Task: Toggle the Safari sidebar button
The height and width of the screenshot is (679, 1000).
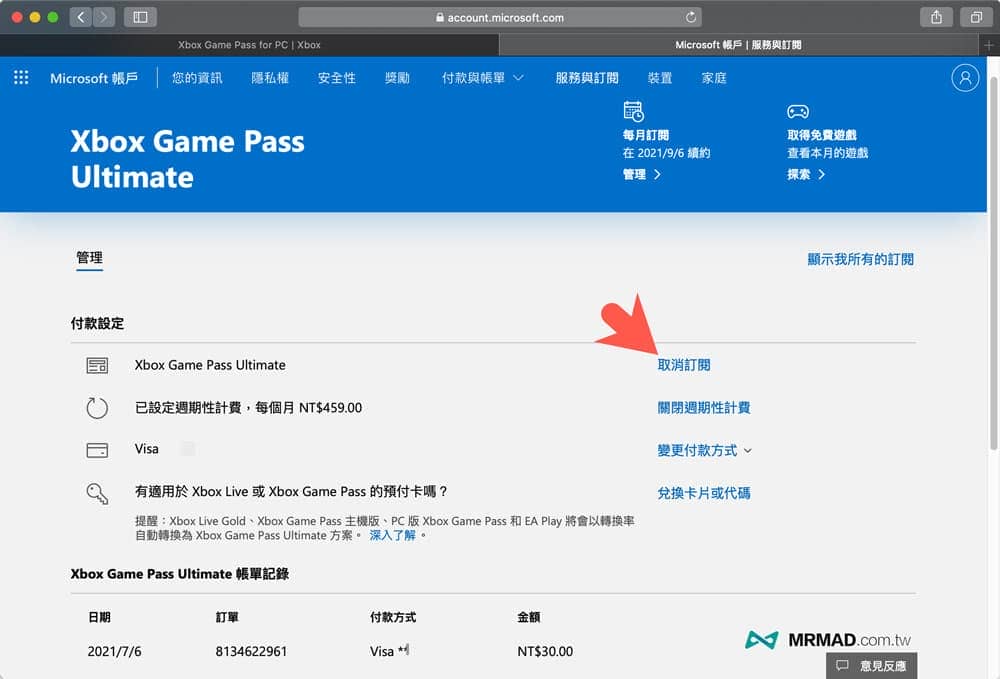Action: click(140, 17)
